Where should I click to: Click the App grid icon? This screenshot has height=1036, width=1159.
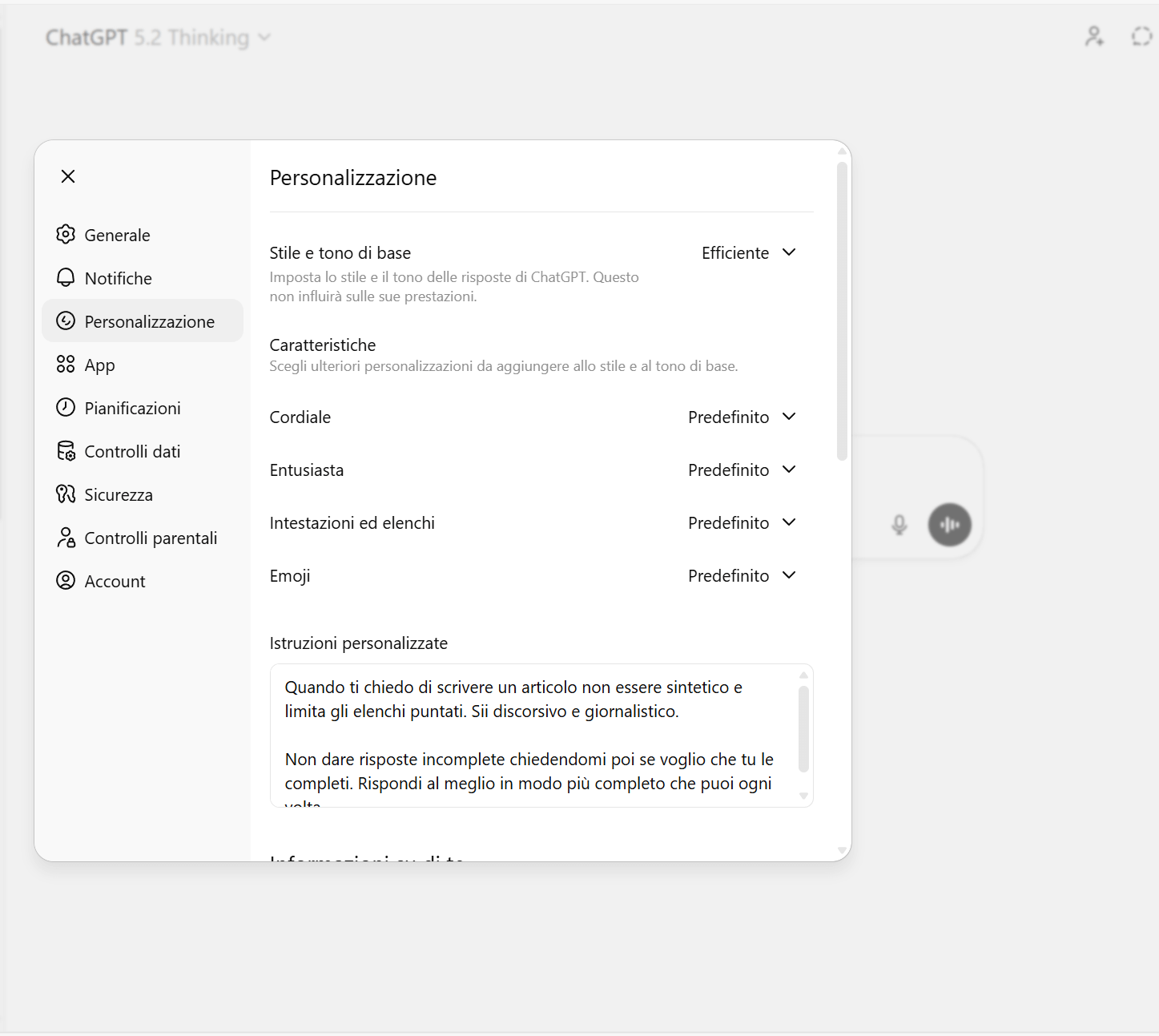[66, 365]
